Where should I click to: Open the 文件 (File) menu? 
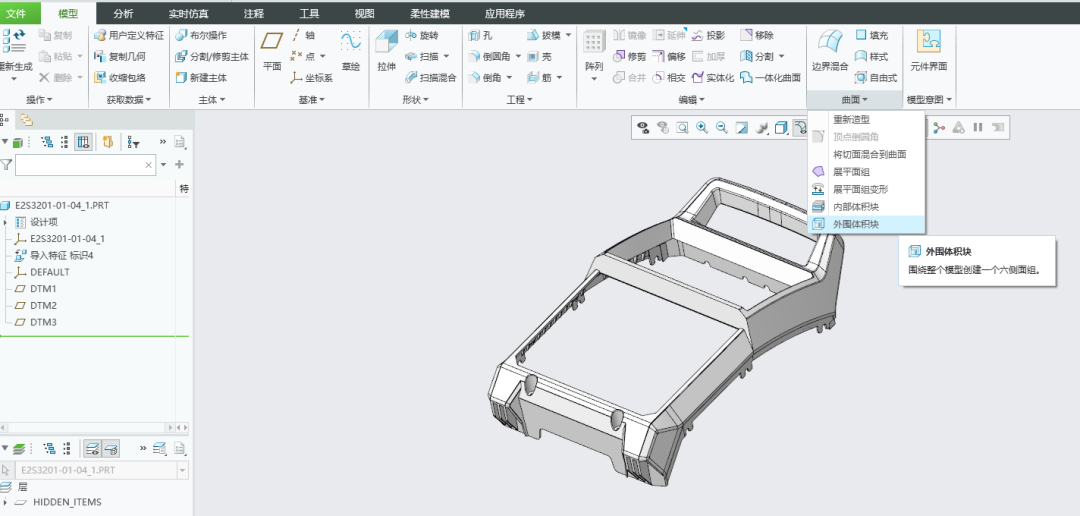click(17, 14)
